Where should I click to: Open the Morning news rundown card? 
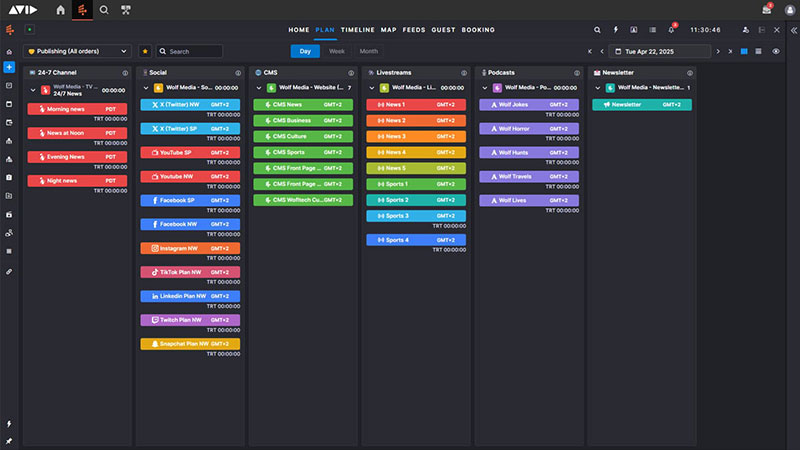(76, 109)
